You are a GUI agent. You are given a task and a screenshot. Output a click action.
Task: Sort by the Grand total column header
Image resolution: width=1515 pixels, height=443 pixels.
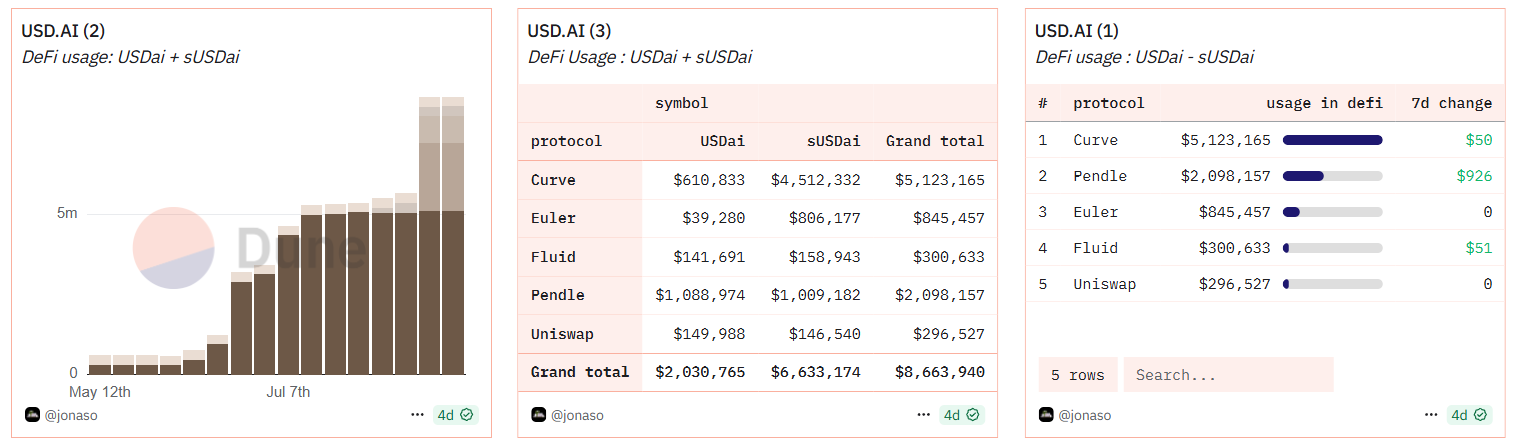934,141
